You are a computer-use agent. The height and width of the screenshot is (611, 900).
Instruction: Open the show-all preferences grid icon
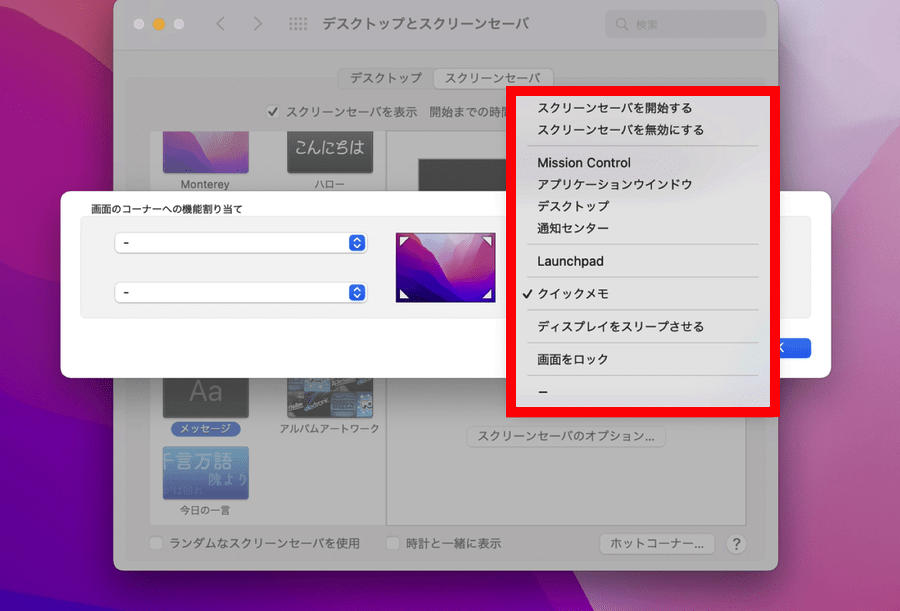click(x=298, y=24)
